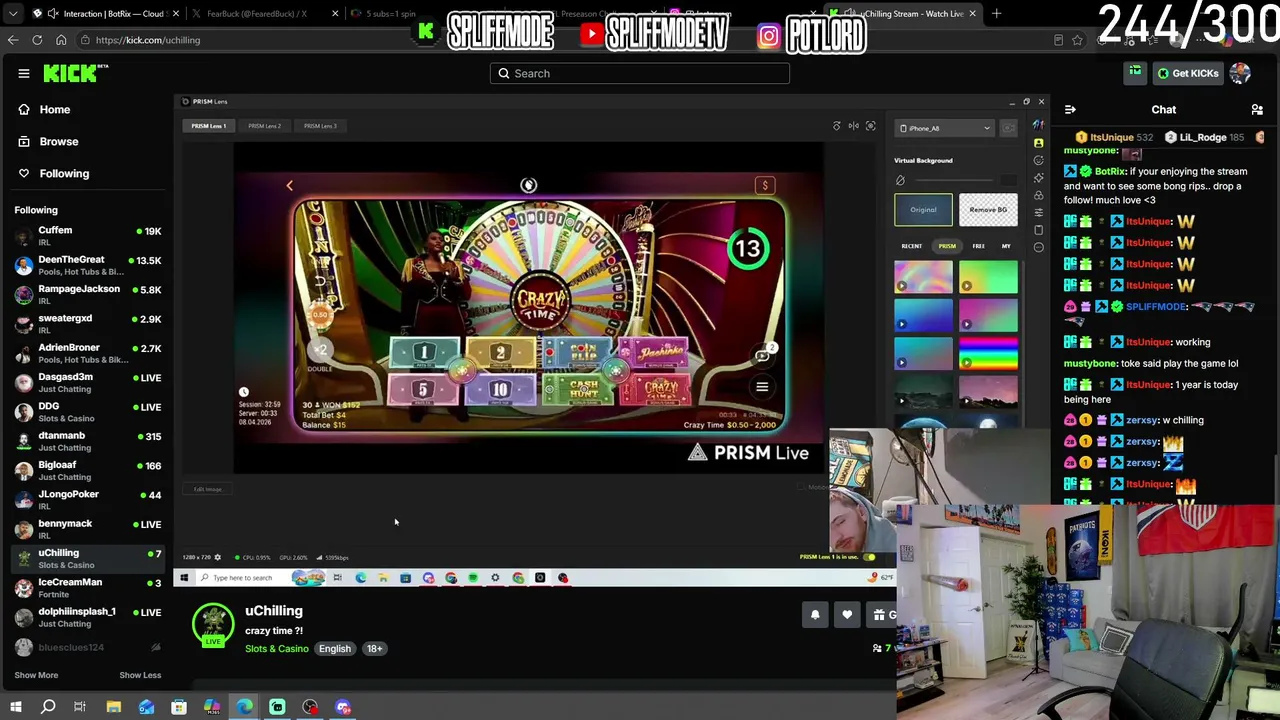Open the virtual background panel icon in PRISM sidebar
1280x720 pixels.
click(x=1038, y=143)
